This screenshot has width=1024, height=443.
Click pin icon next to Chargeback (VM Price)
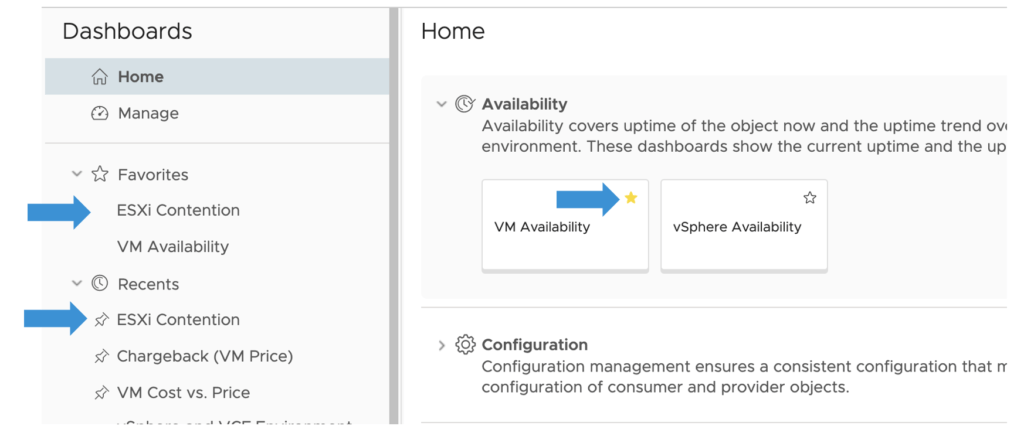[x=100, y=356]
